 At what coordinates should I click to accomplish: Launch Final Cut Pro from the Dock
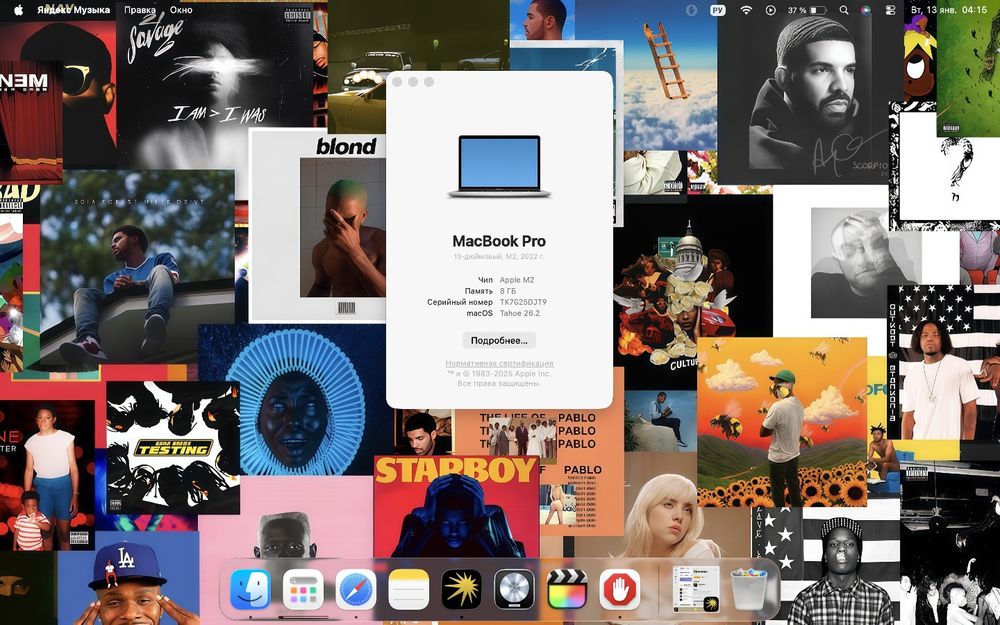(x=567, y=589)
